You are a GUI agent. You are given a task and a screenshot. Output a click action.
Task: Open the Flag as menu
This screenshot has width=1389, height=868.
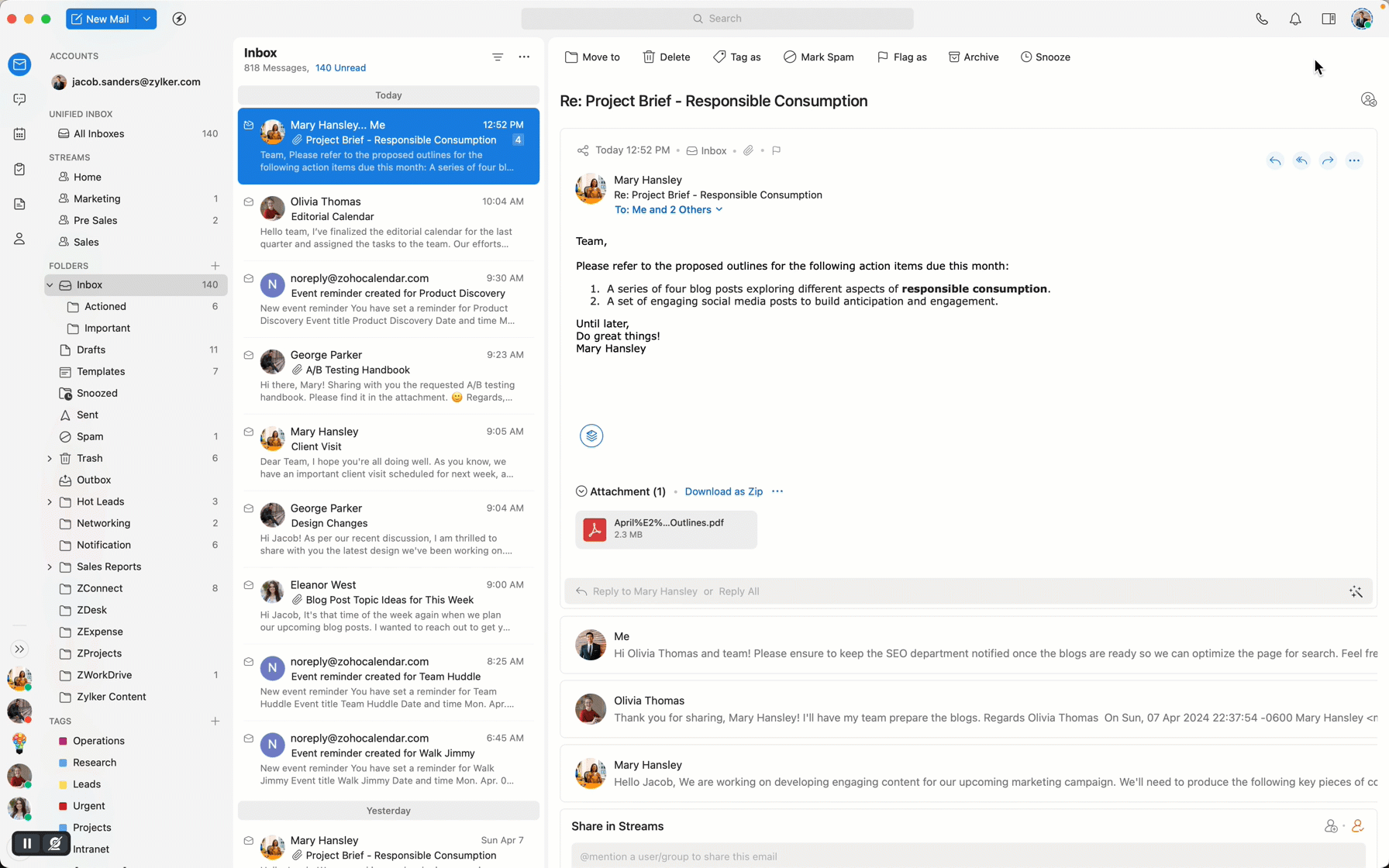click(x=902, y=57)
